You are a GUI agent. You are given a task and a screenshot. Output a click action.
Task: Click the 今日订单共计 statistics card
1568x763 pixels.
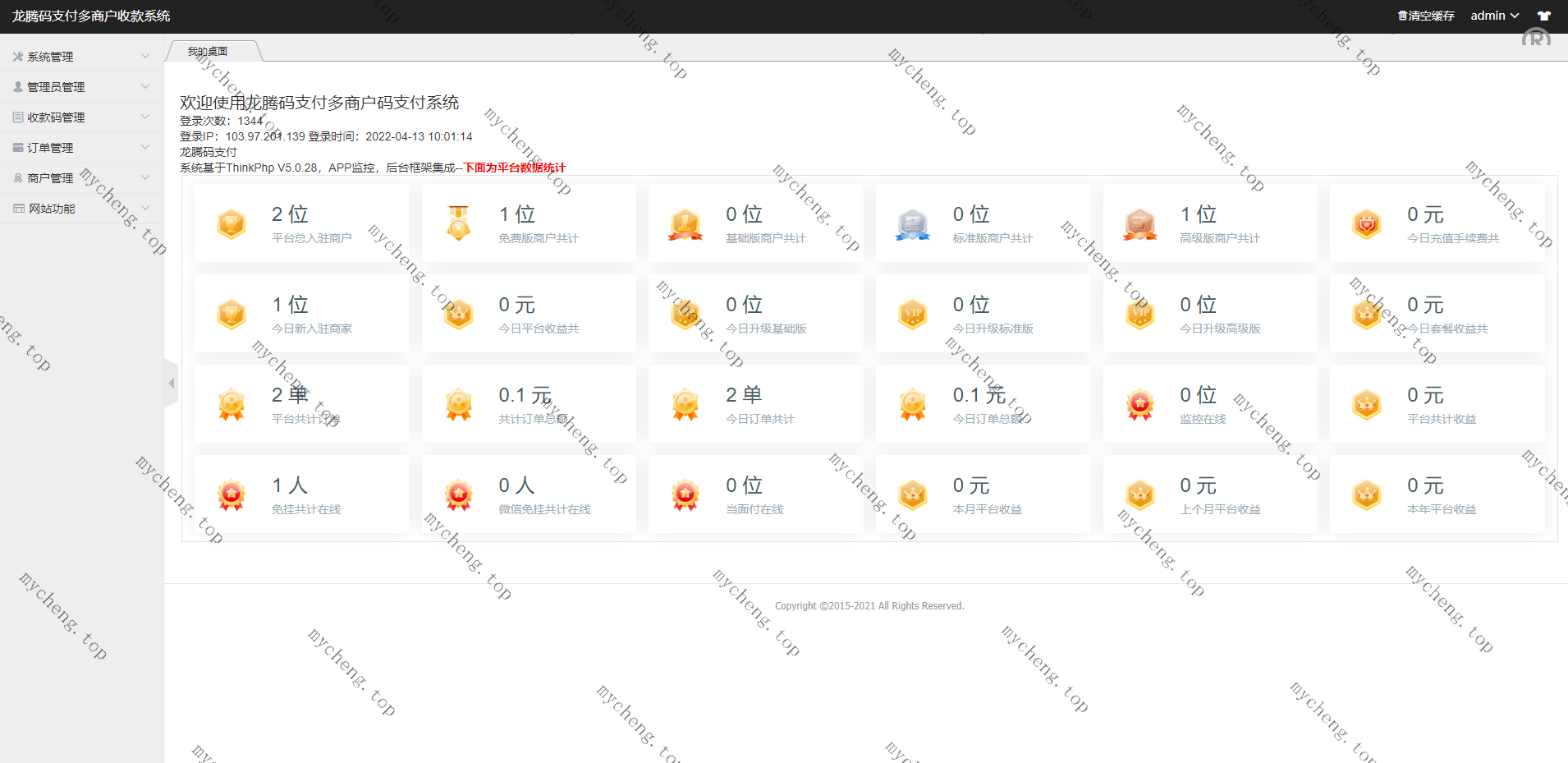pos(755,404)
